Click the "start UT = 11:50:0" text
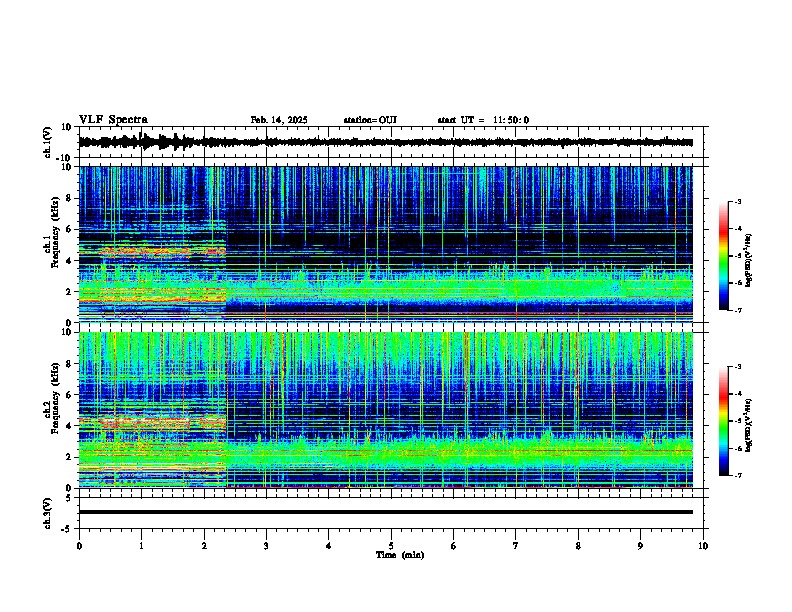792x612 pixels. pyautogui.click(x=483, y=120)
